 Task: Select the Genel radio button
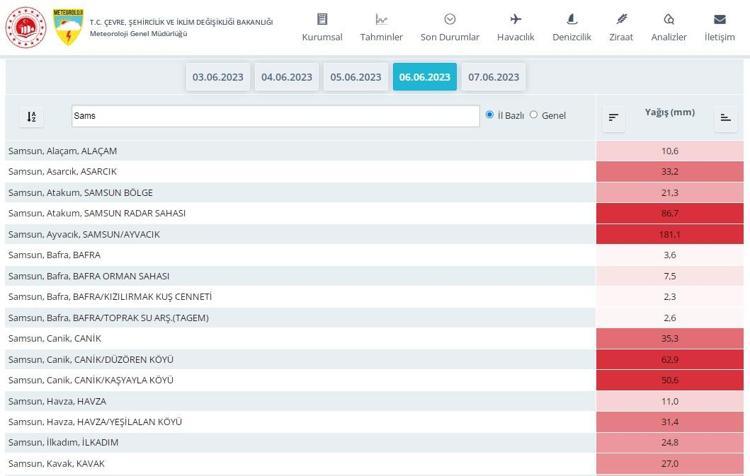click(534, 115)
